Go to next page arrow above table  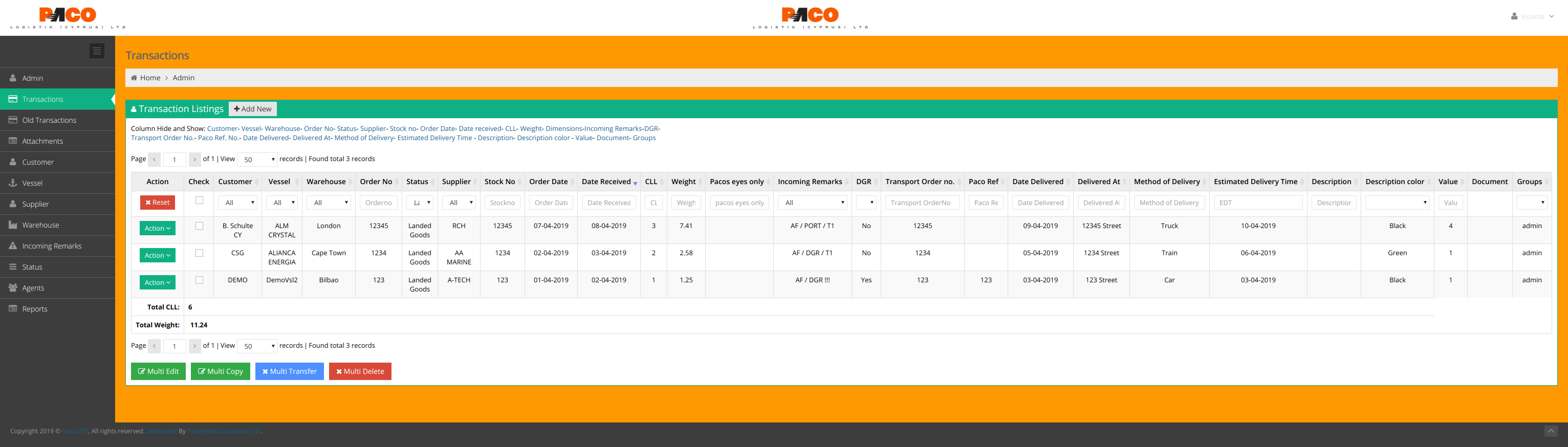pyautogui.click(x=195, y=160)
